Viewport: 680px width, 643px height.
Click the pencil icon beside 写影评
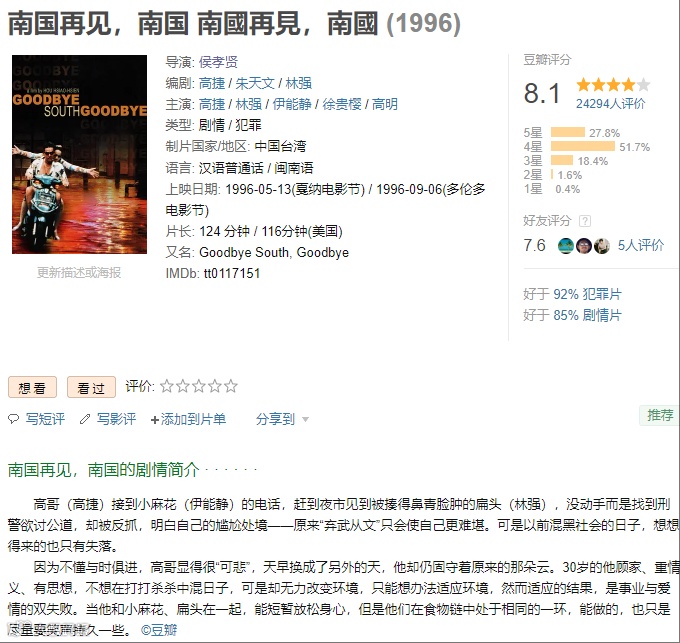point(85,419)
